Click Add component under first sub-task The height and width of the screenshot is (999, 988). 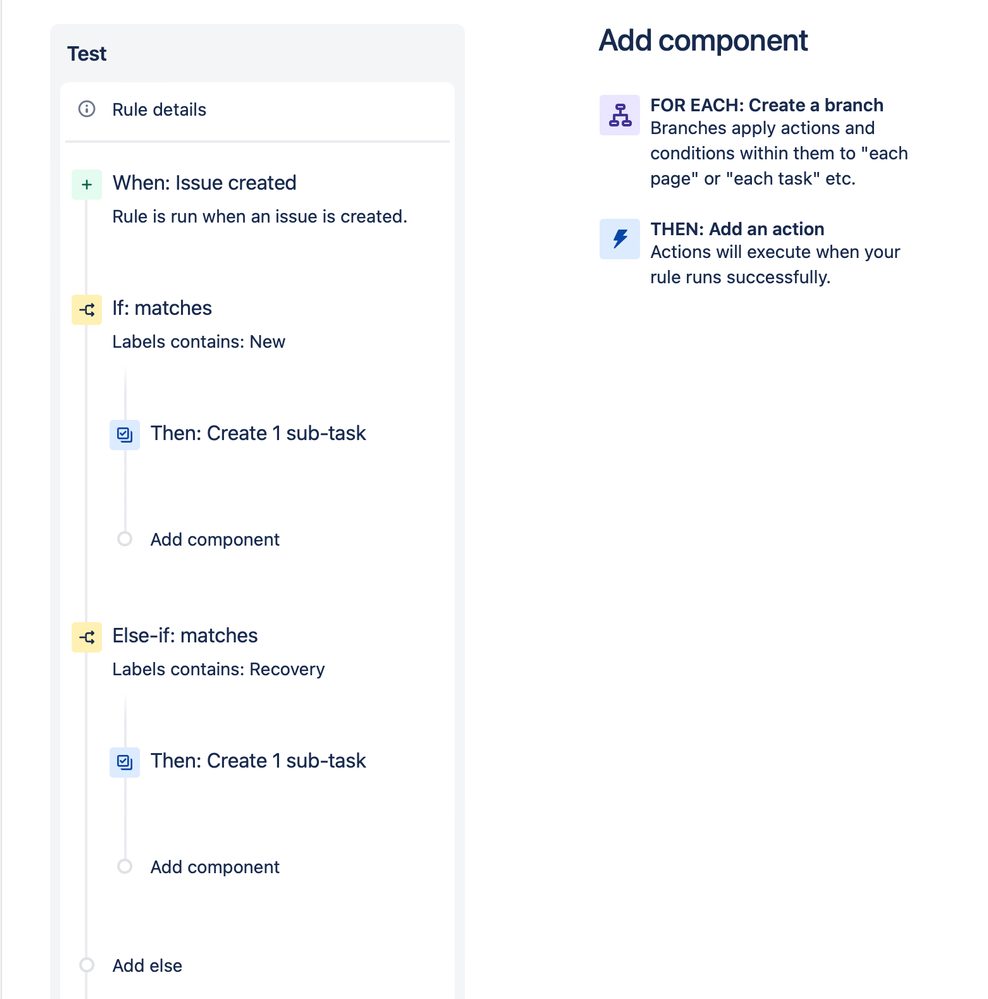214,539
